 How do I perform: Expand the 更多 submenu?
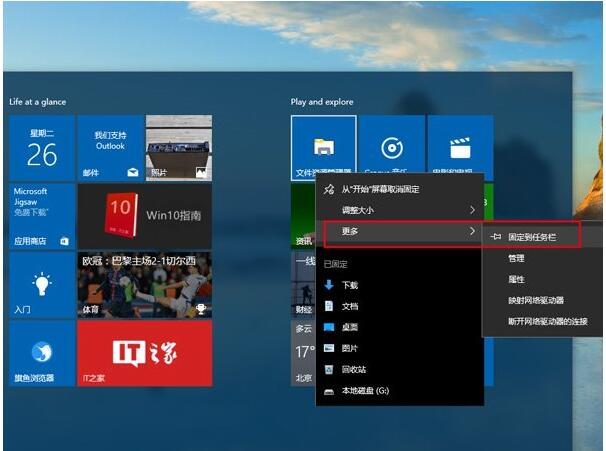click(400, 232)
